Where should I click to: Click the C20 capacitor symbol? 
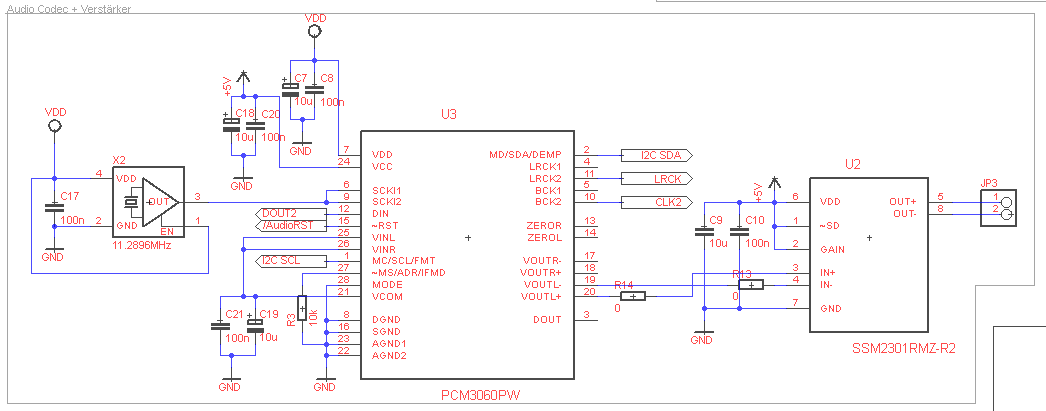point(254,124)
